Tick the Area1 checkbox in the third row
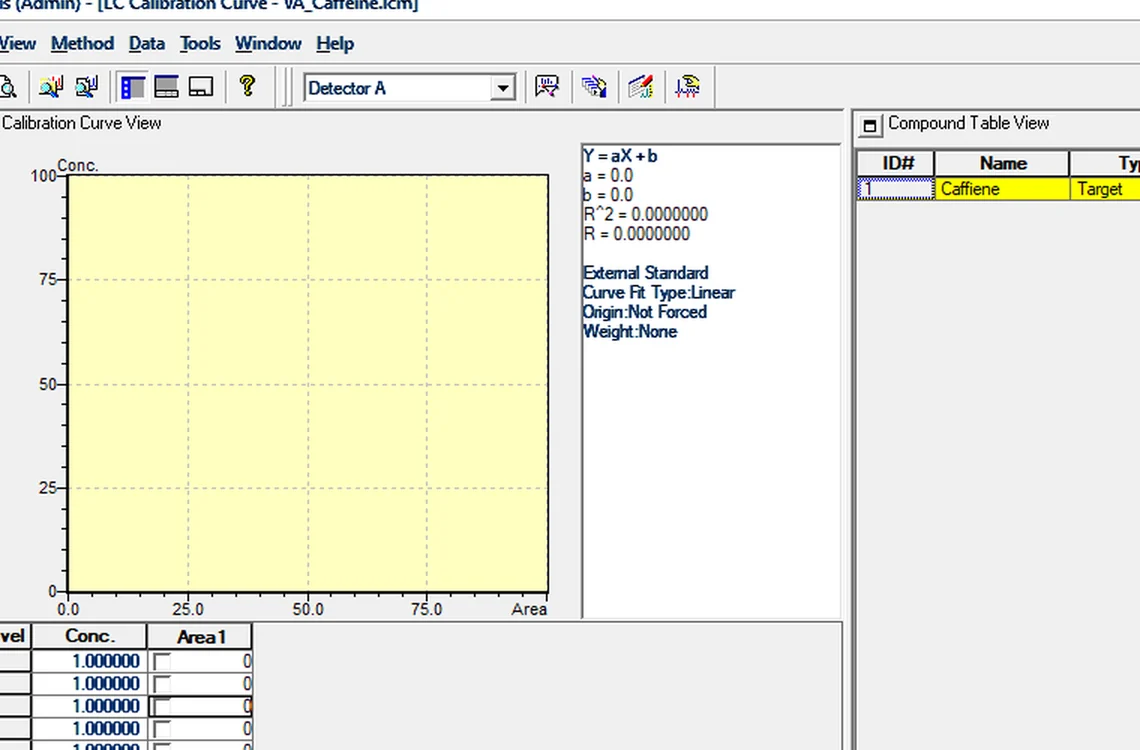 pos(162,707)
